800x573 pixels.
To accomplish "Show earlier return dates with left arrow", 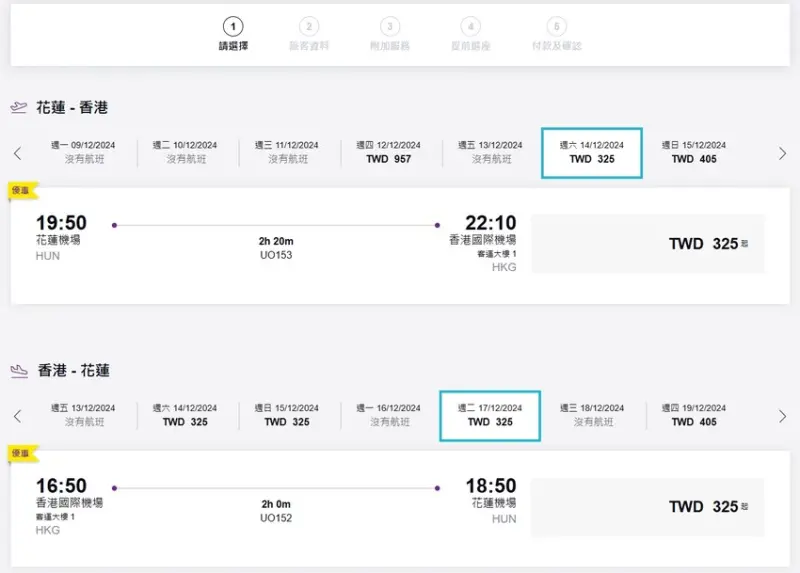I will click(17, 416).
